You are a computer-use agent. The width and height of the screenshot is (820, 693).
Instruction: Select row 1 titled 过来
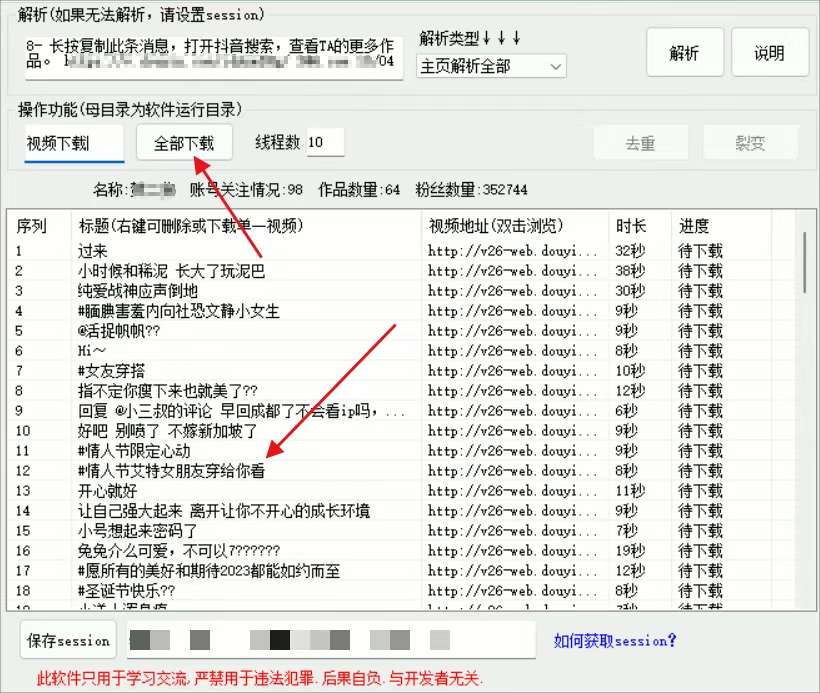(93, 251)
